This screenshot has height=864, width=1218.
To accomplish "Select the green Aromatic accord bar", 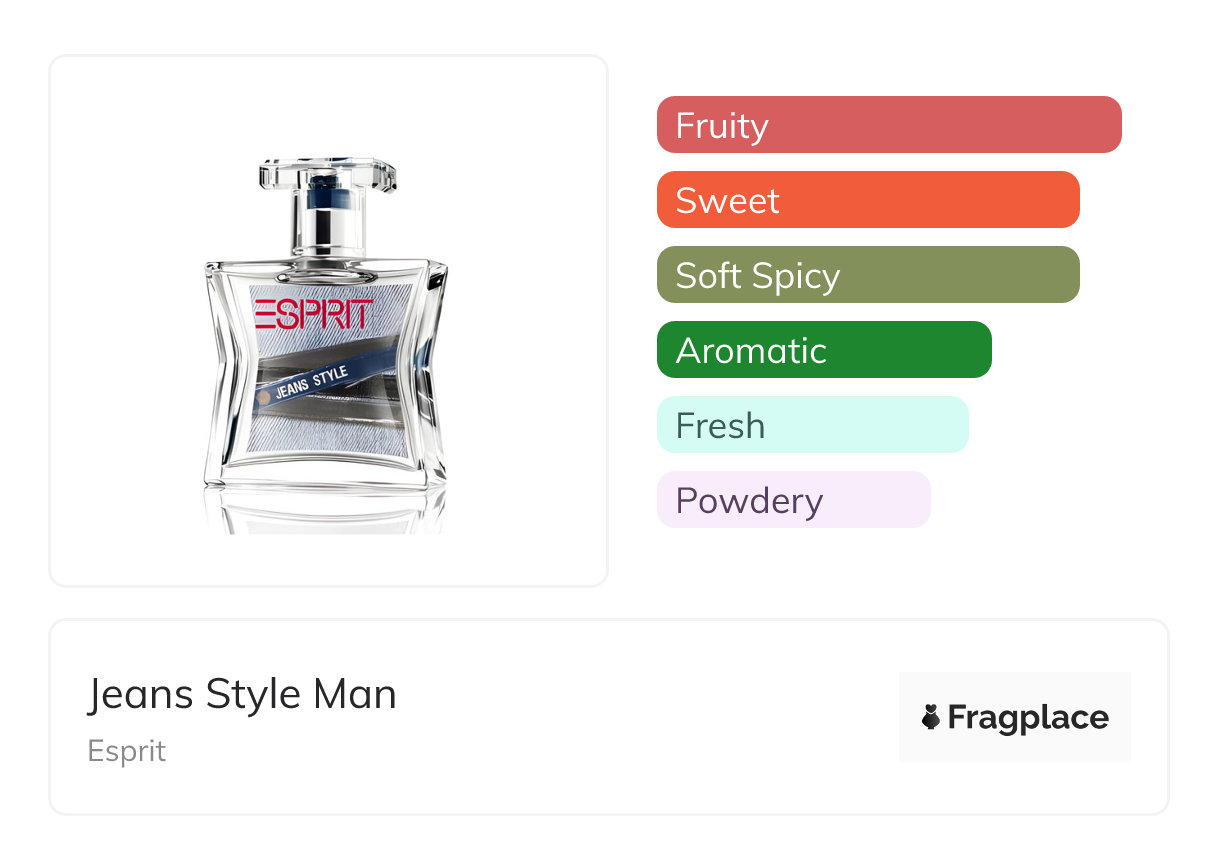I will coord(824,350).
